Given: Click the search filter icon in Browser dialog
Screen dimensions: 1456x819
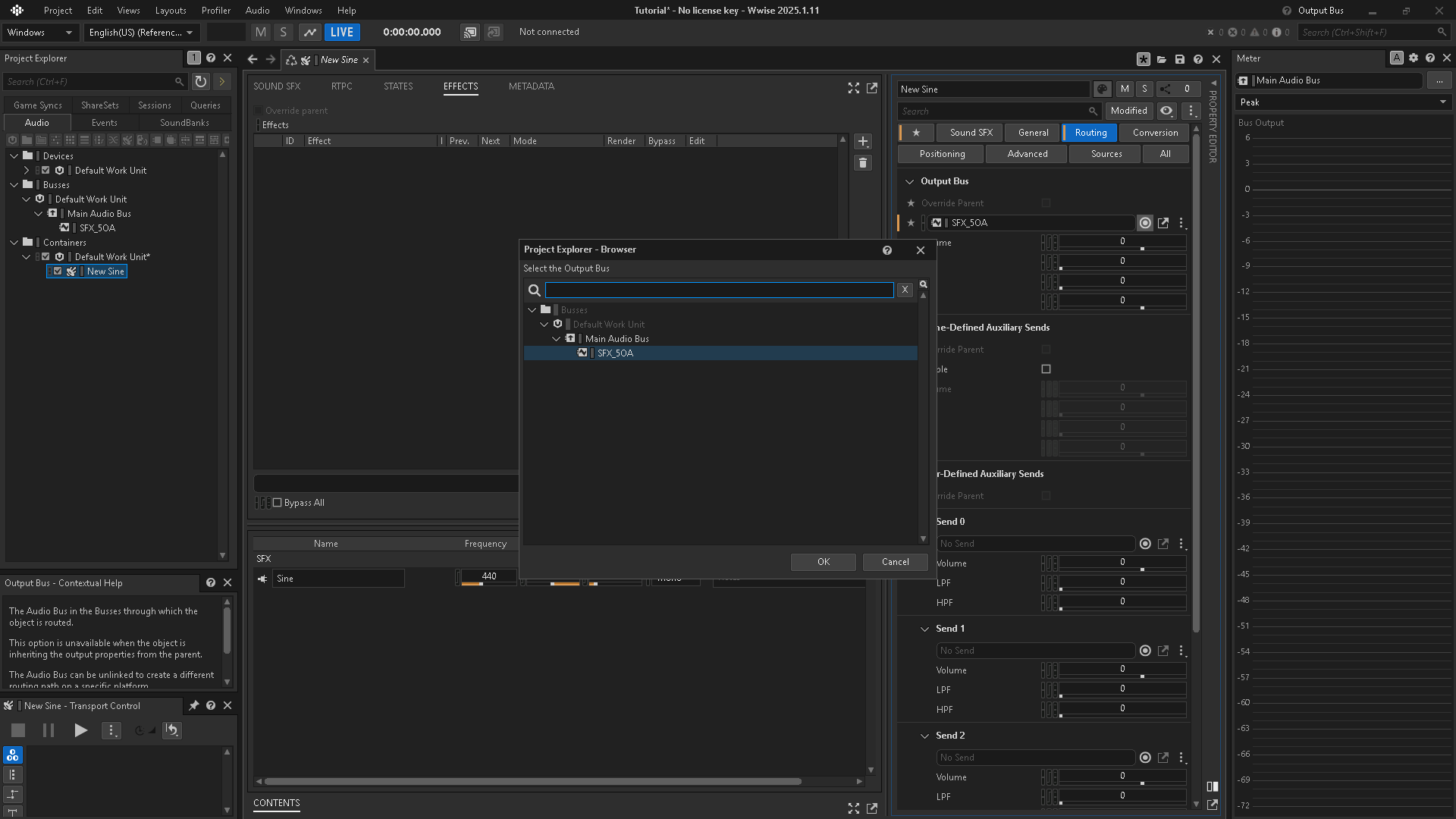Looking at the screenshot, I should pyautogui.click(x=924, y=284).
